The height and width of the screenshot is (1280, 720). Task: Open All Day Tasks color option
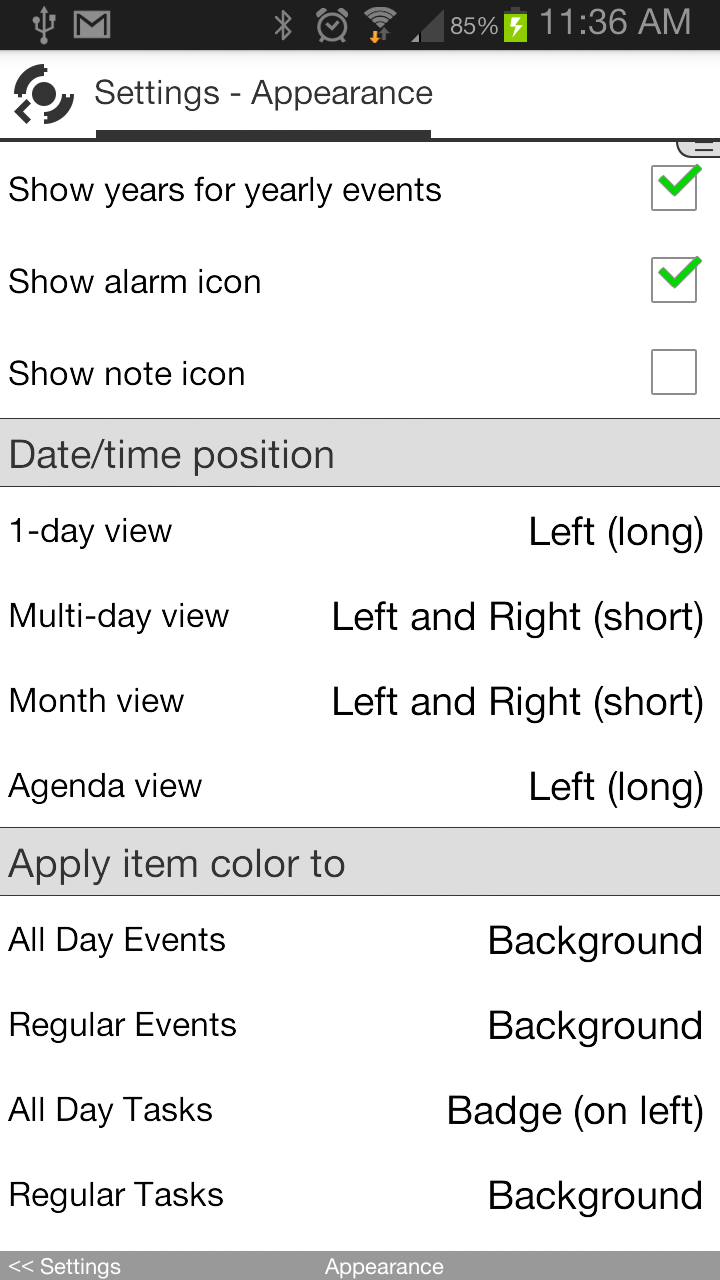(x=575, y=1111)
